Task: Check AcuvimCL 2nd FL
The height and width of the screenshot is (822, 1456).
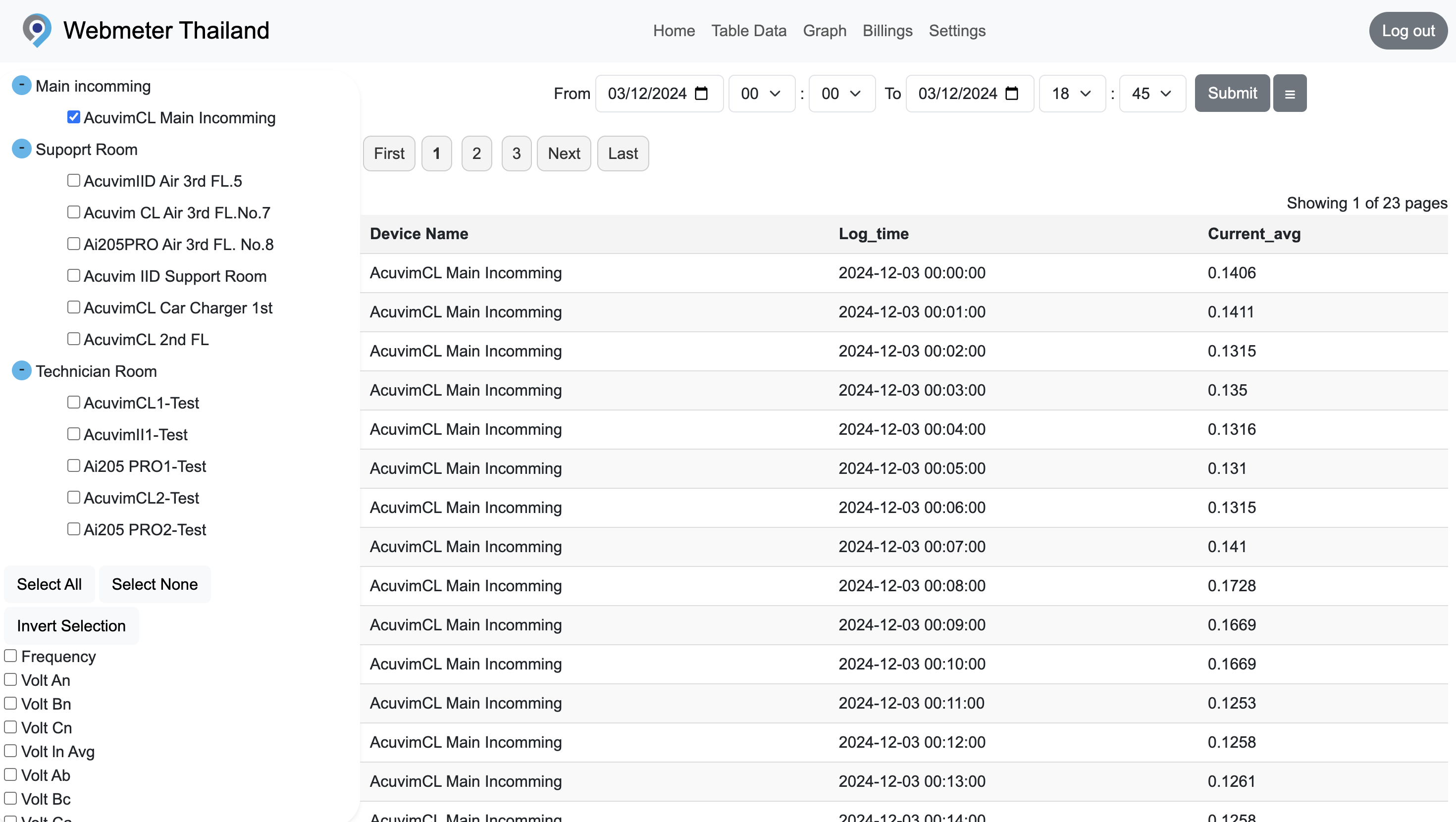Action: coord(73,339)
